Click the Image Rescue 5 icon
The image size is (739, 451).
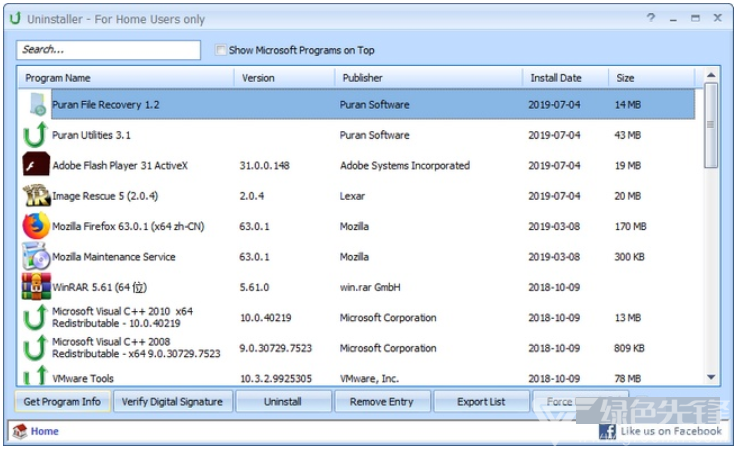click(x=36, y=196)
